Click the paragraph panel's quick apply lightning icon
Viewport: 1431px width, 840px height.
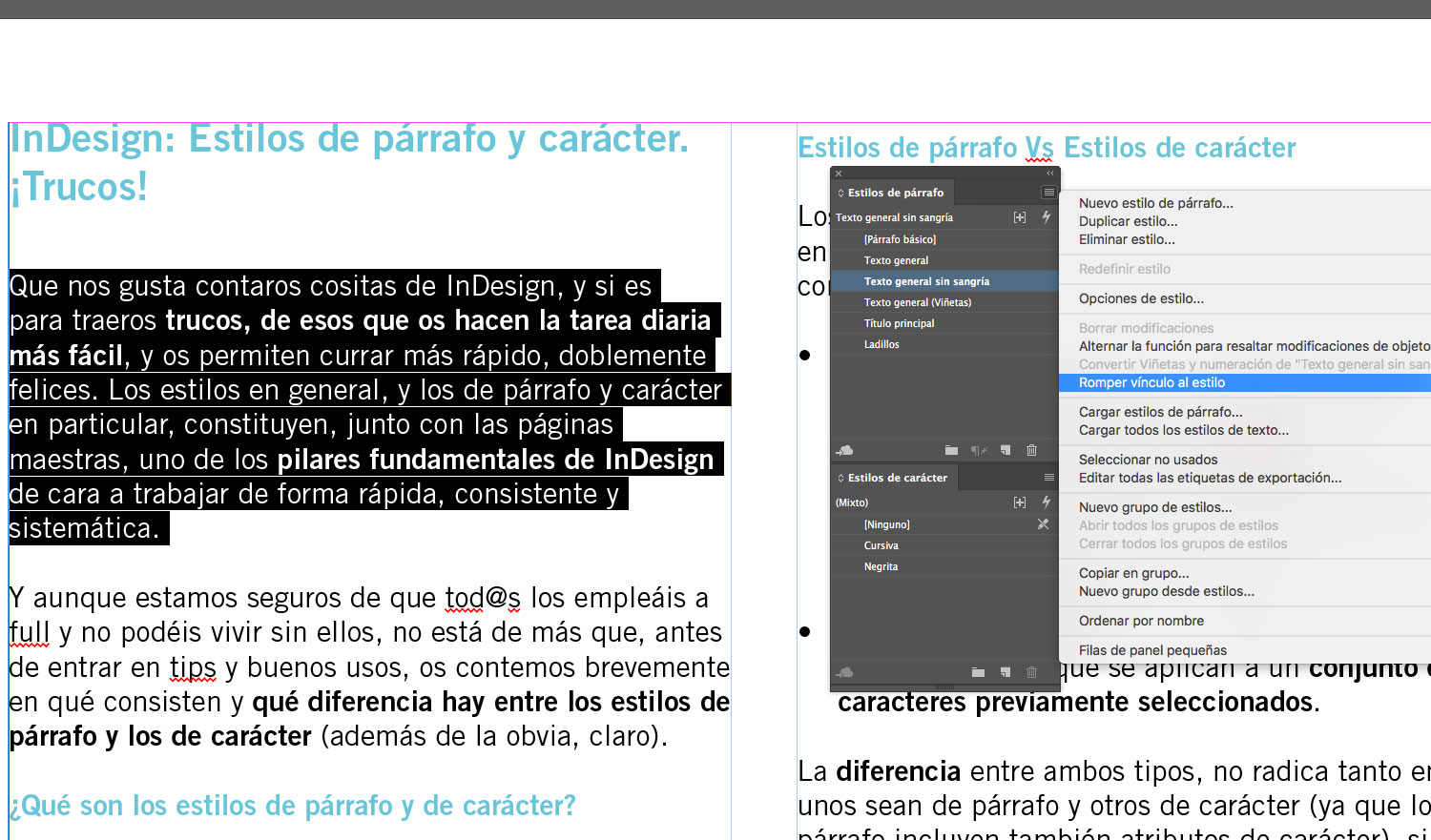tap(1047, 217)
